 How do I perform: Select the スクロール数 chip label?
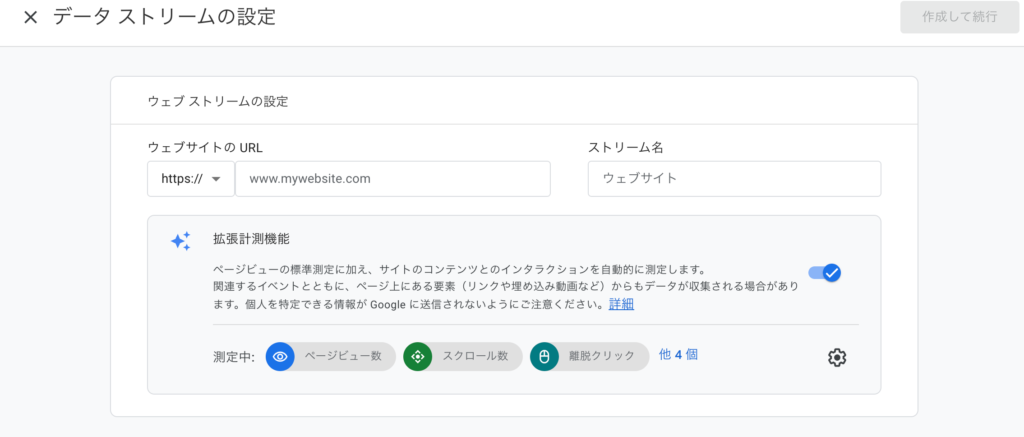pyautogui.click(x=476, y=357)
